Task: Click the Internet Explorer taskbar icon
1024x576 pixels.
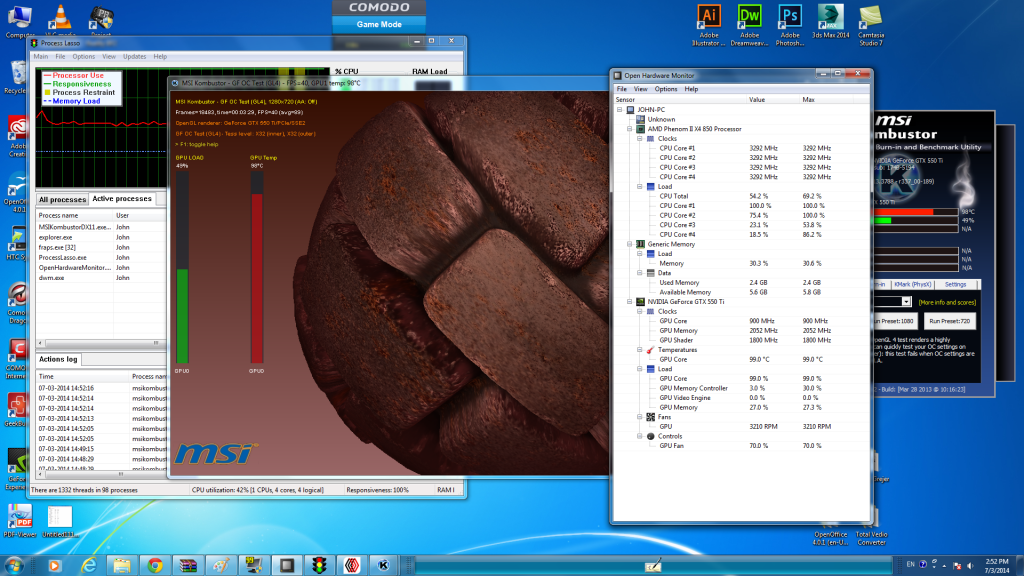Action: pos(89,565)
